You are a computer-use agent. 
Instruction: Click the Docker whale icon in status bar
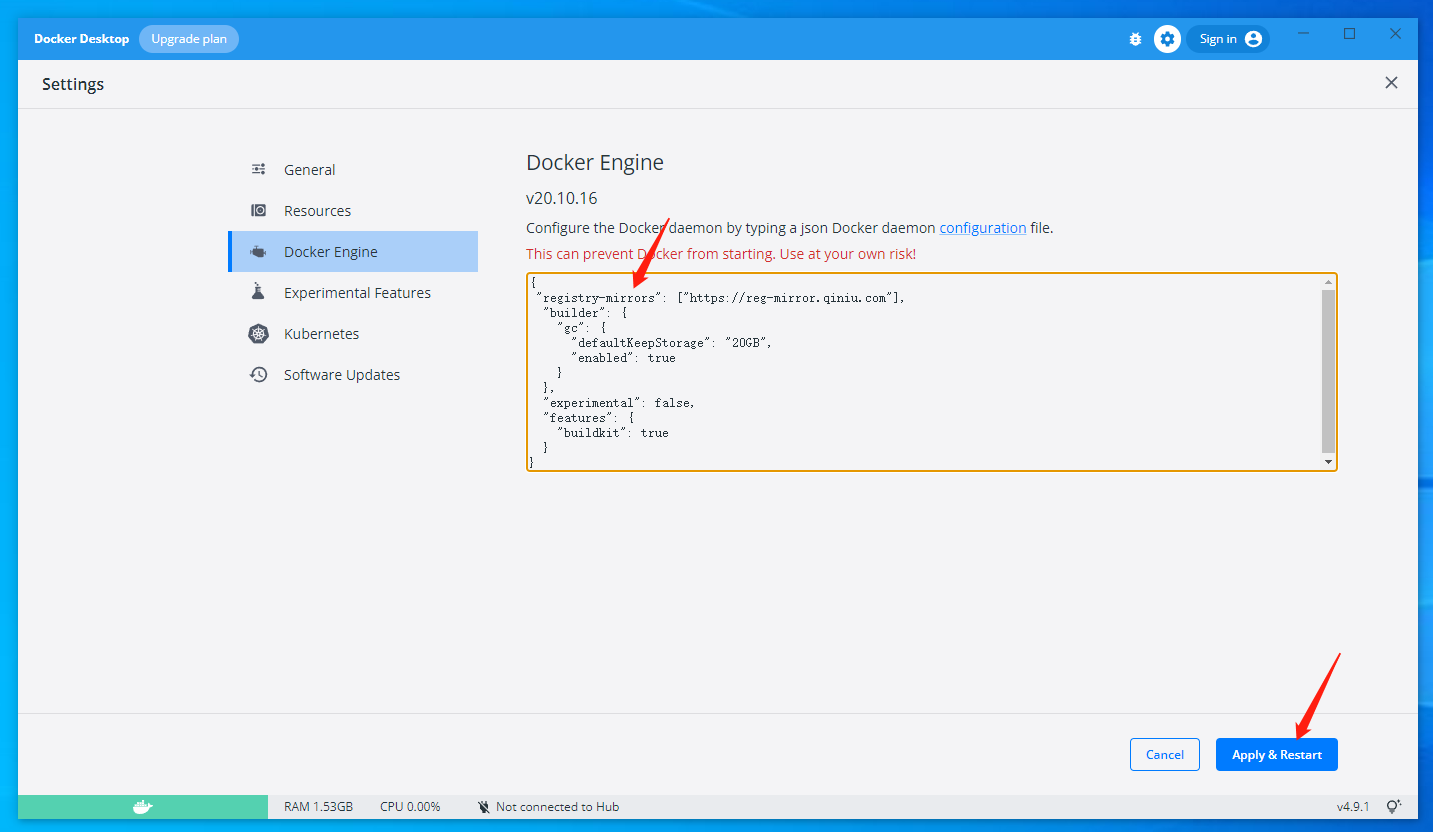[143, 807]
